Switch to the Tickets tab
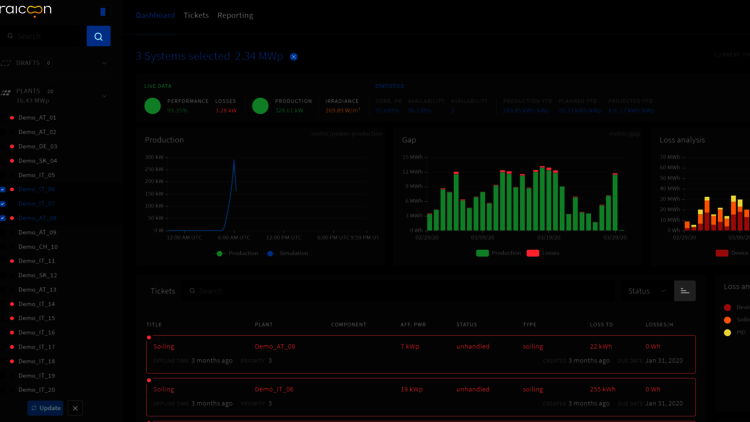The image size is (750, 422). [196, 15]
